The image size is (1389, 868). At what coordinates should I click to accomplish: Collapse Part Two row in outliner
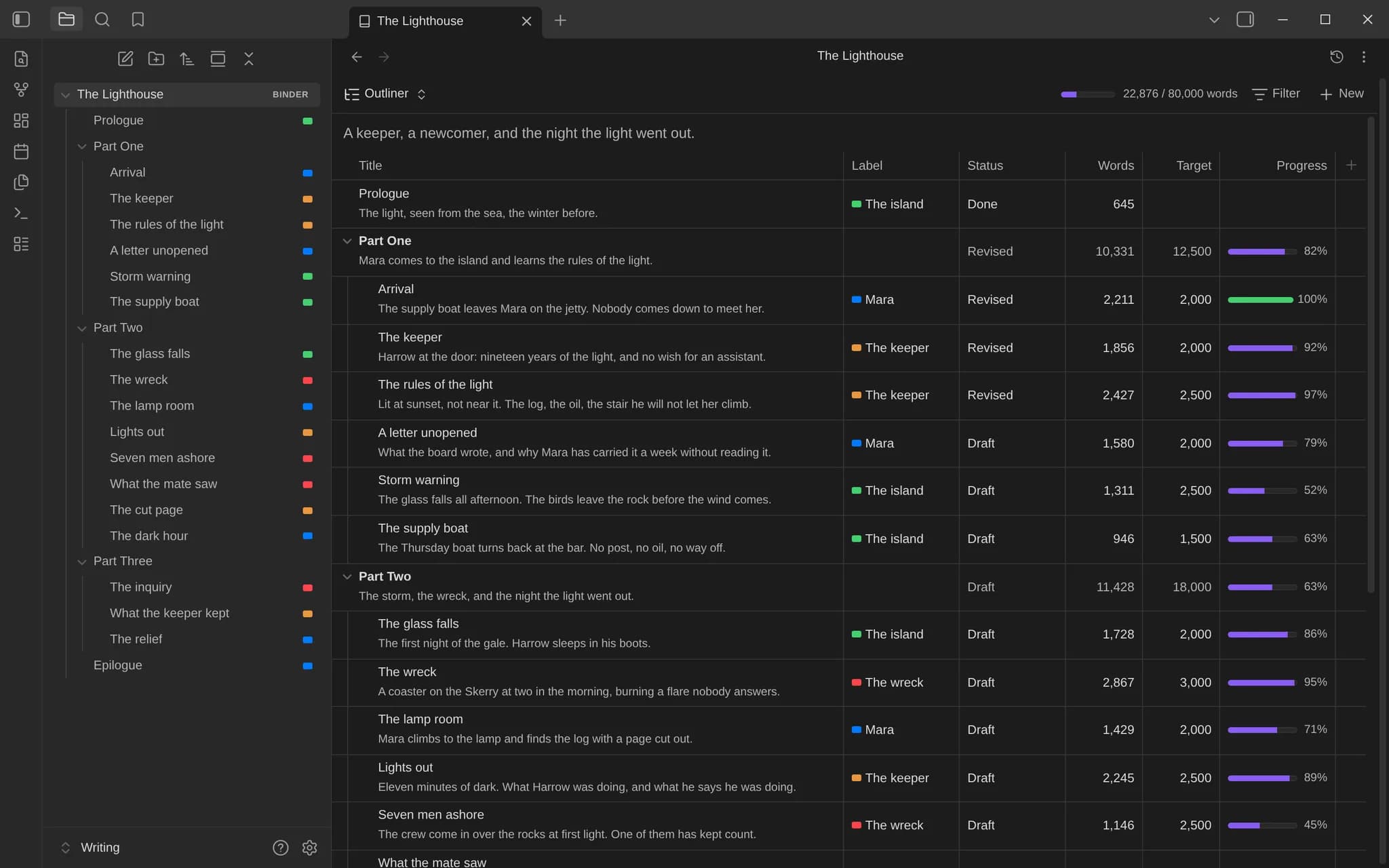coord(347,576)
